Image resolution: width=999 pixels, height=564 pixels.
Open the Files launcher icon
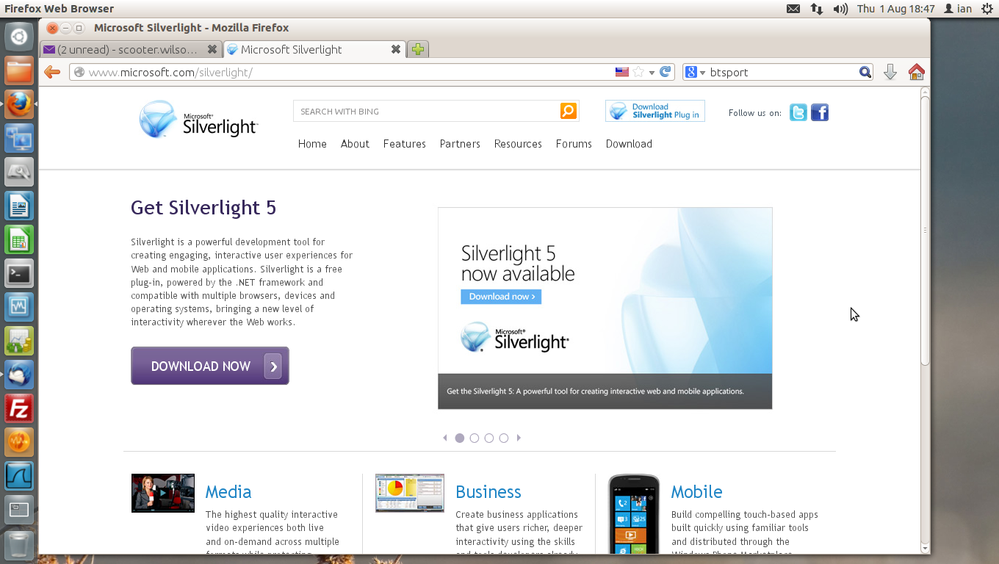(19, 70)
